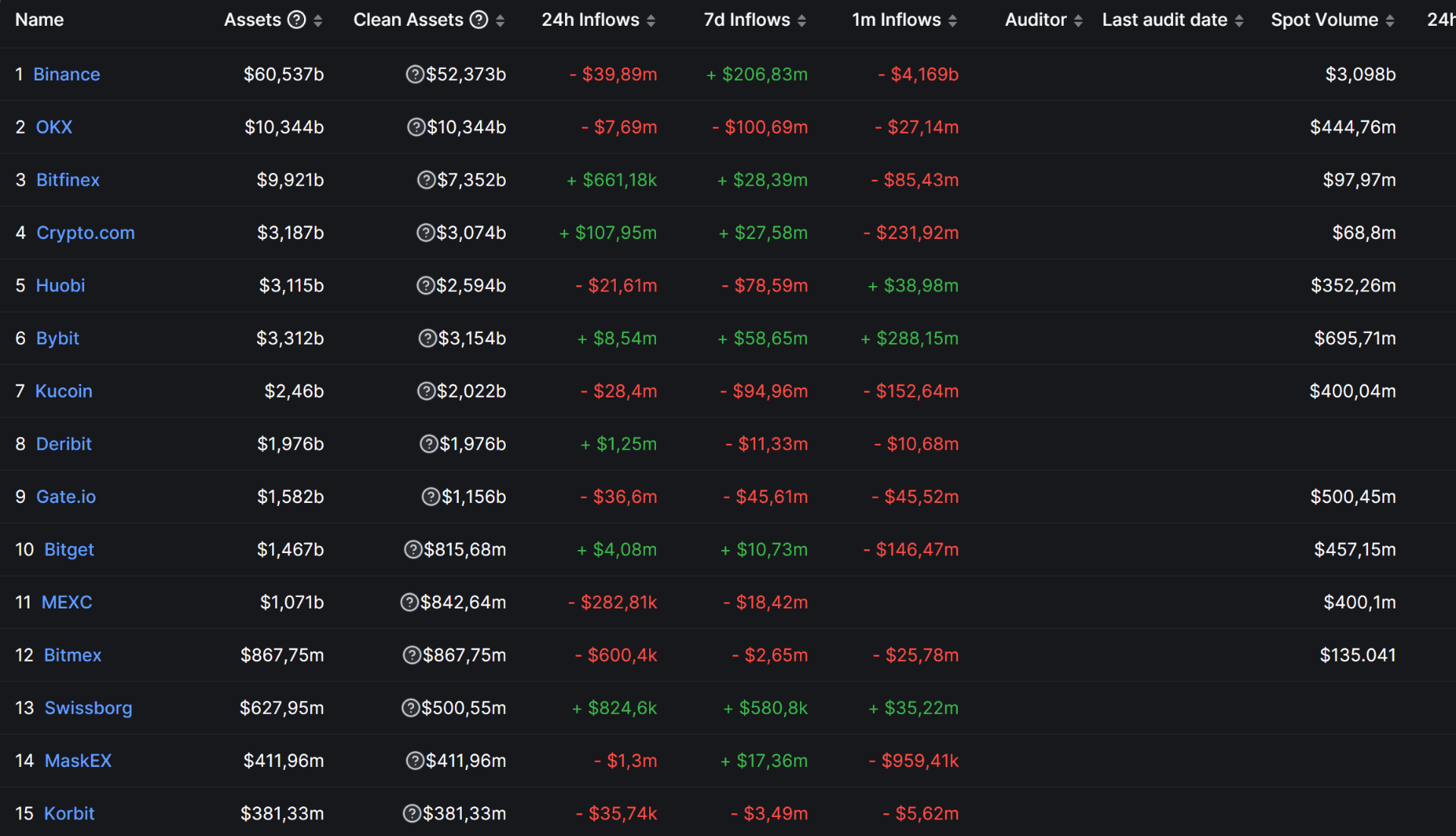Sort by 24h Inflows arrows
The image size is (1456, 836).
[x=651, y=20]
